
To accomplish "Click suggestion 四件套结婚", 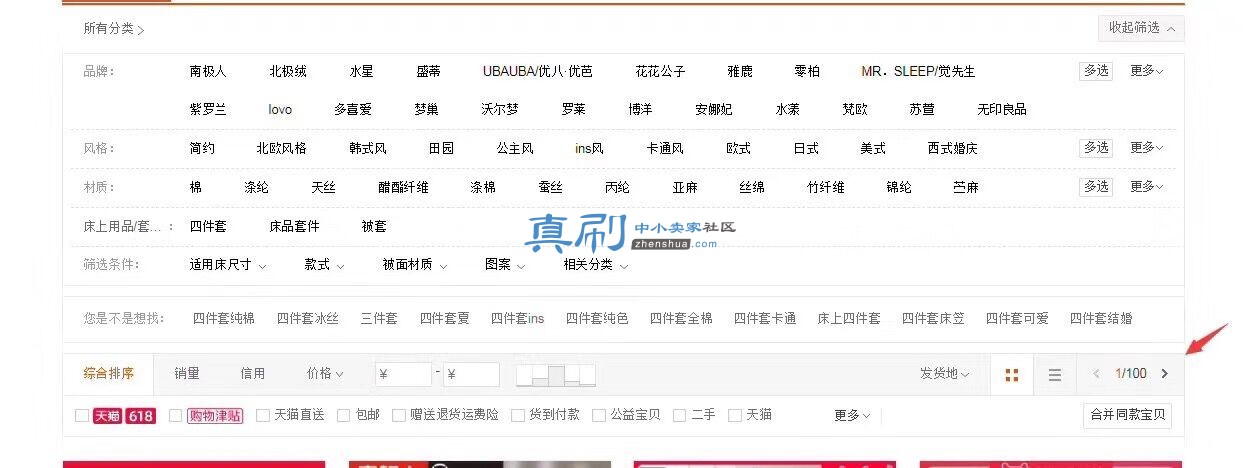I will 1101,318.
